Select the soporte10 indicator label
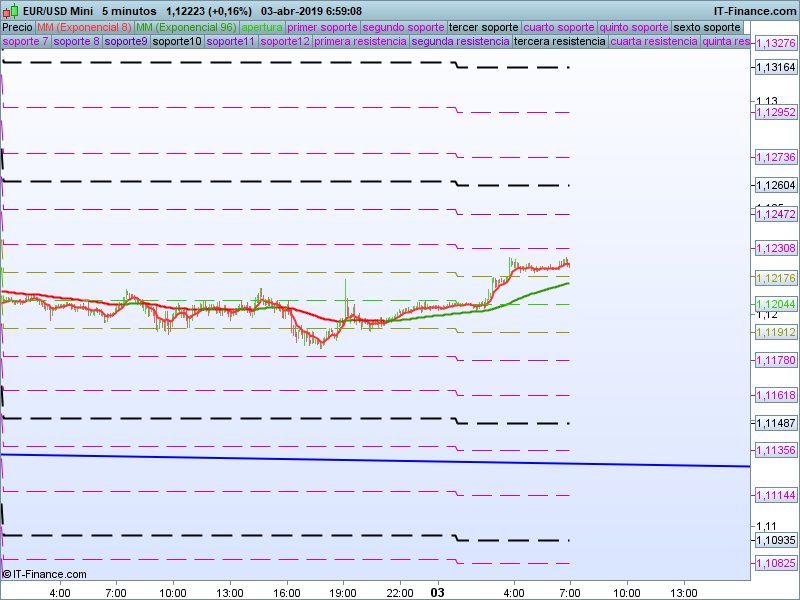The width and height of the screenshot is (800, 600). [x=177, y=42]
